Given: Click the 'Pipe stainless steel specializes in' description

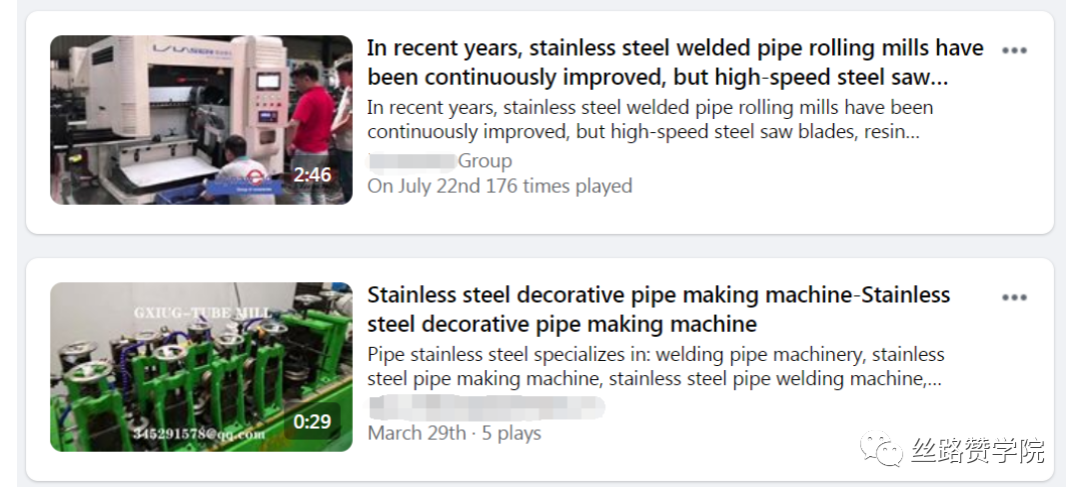Looking at the screenshot, I should click(655, 366).
